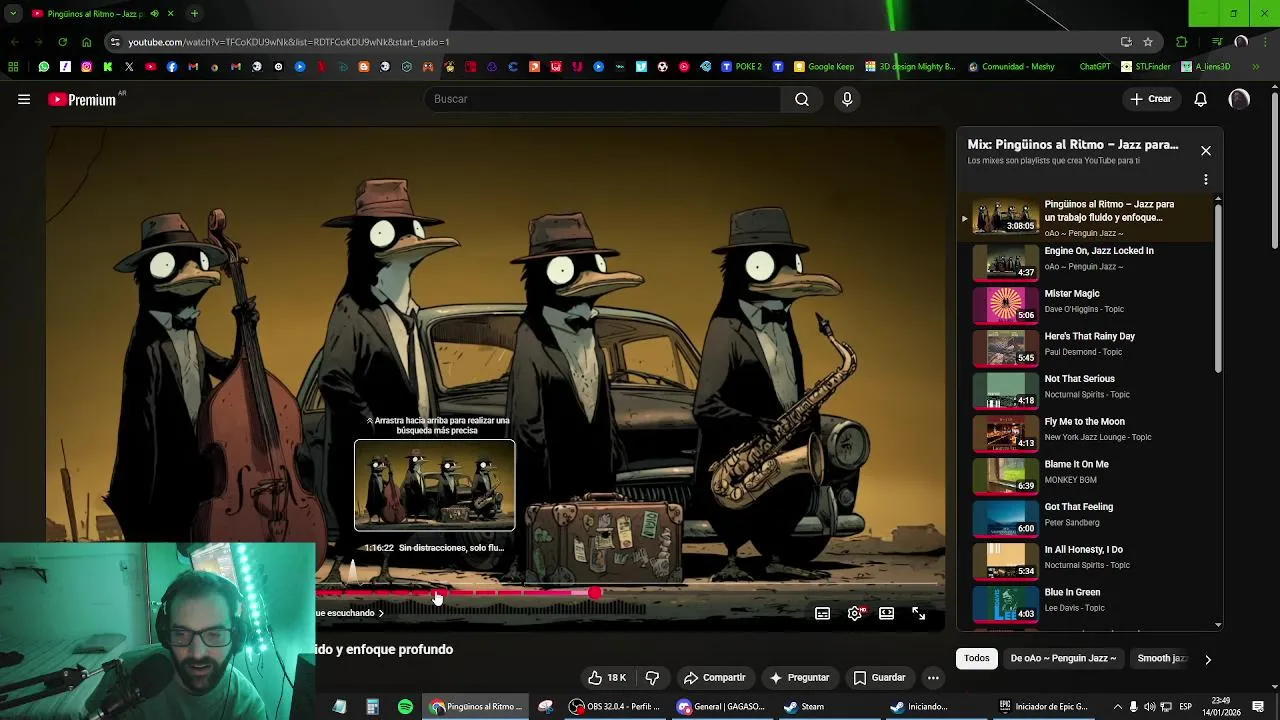The width and height of the screenshot is (1280, 720).
Task: Open the YouTube guide hamburger menu
Action: pos(24,99)
